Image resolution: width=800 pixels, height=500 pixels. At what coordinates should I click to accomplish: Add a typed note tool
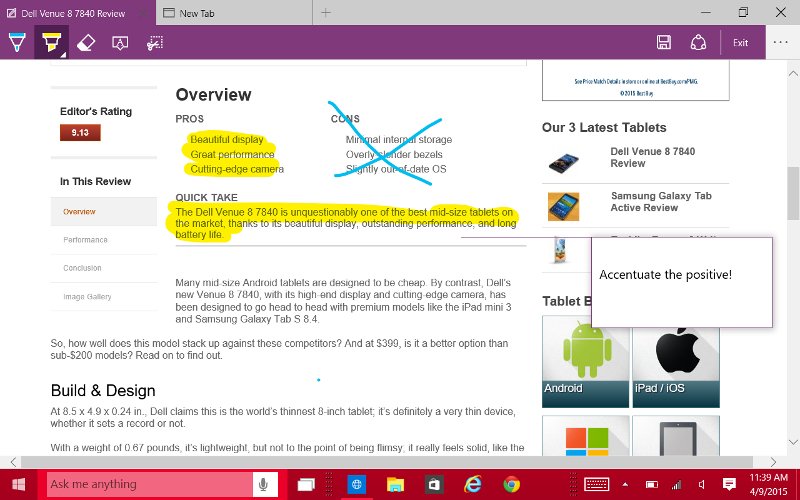(120, 43)
